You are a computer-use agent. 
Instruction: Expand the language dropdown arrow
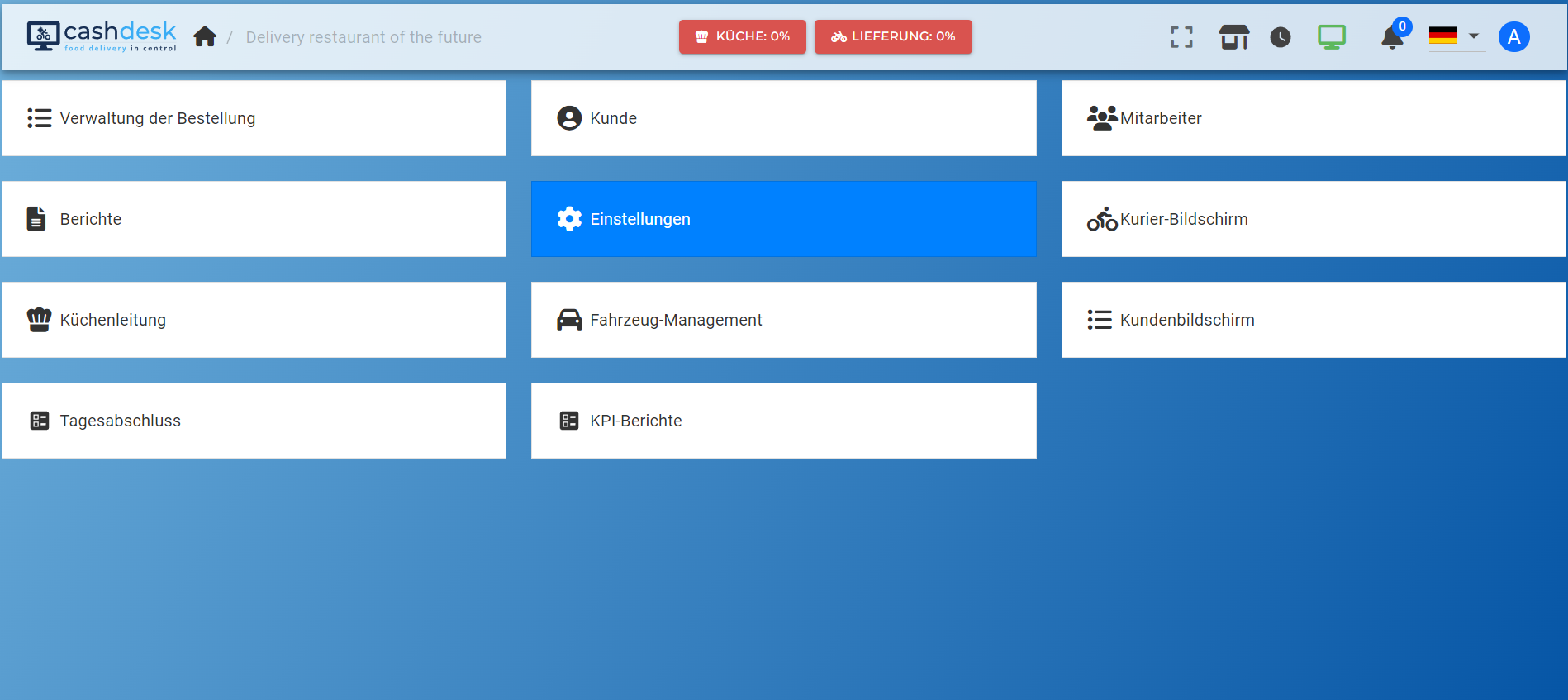pyautogui.click(x=1473, y=36)
